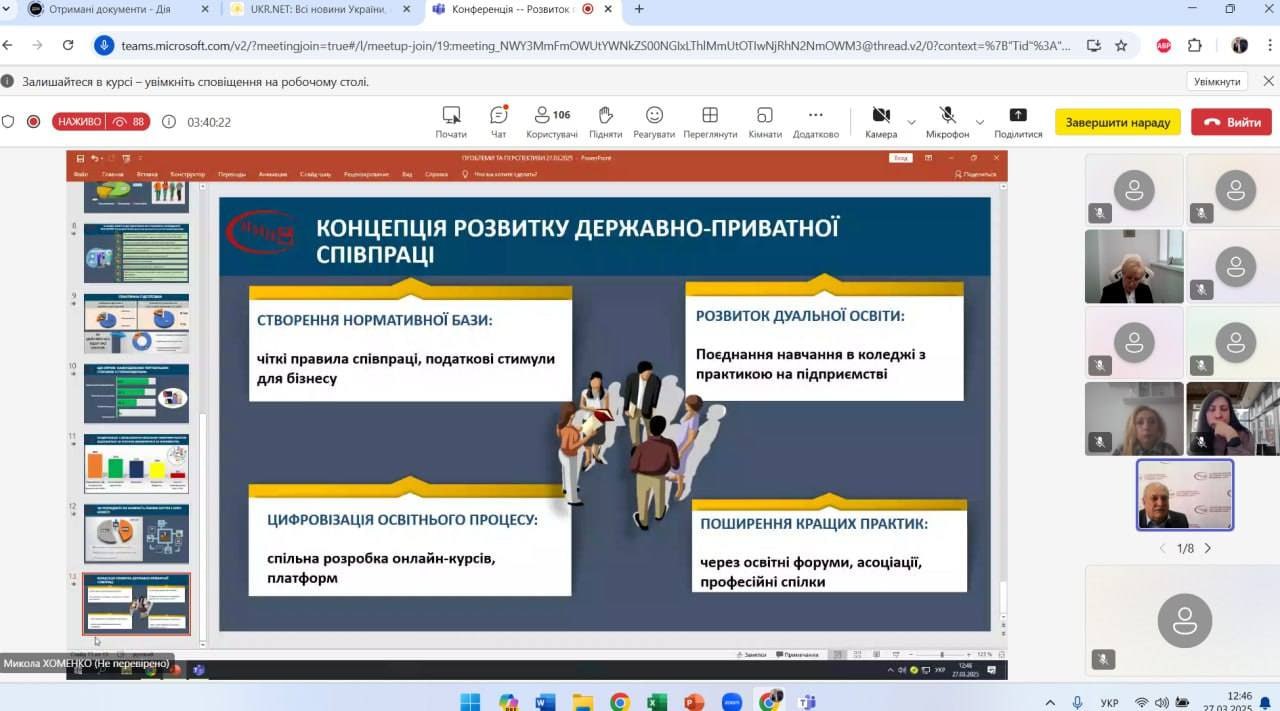Click the 03:40:22 meeting timer

[x=209, y=122]
